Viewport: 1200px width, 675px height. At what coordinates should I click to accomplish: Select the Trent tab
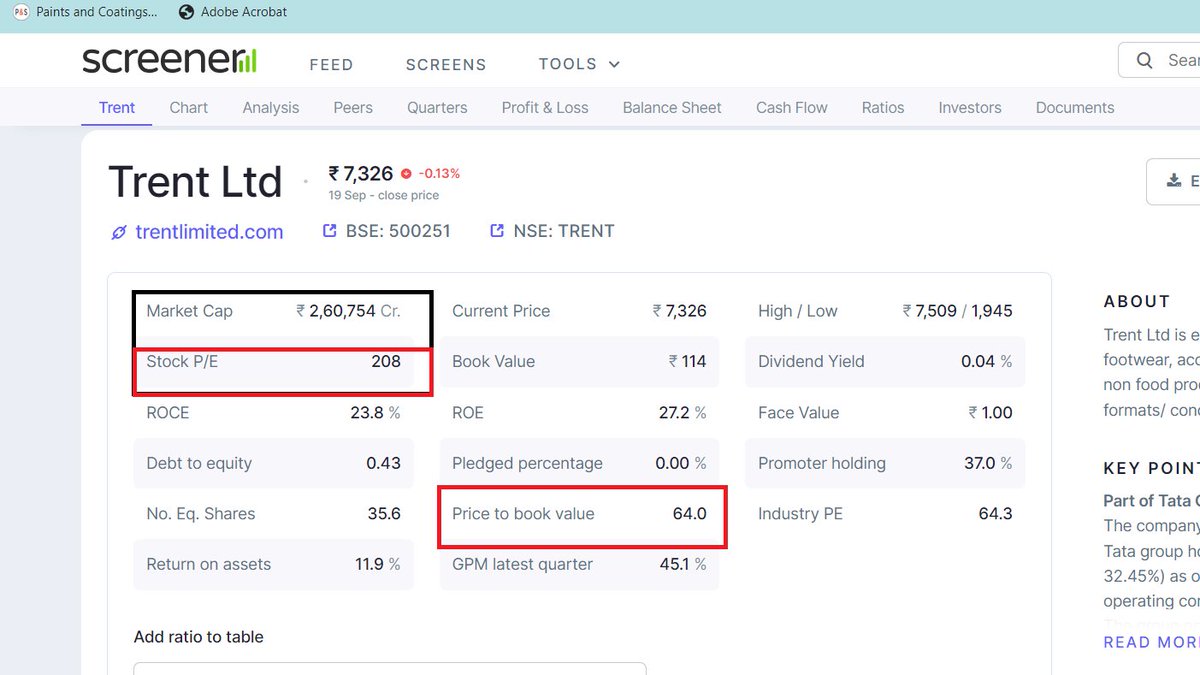[x=117, y=108]
